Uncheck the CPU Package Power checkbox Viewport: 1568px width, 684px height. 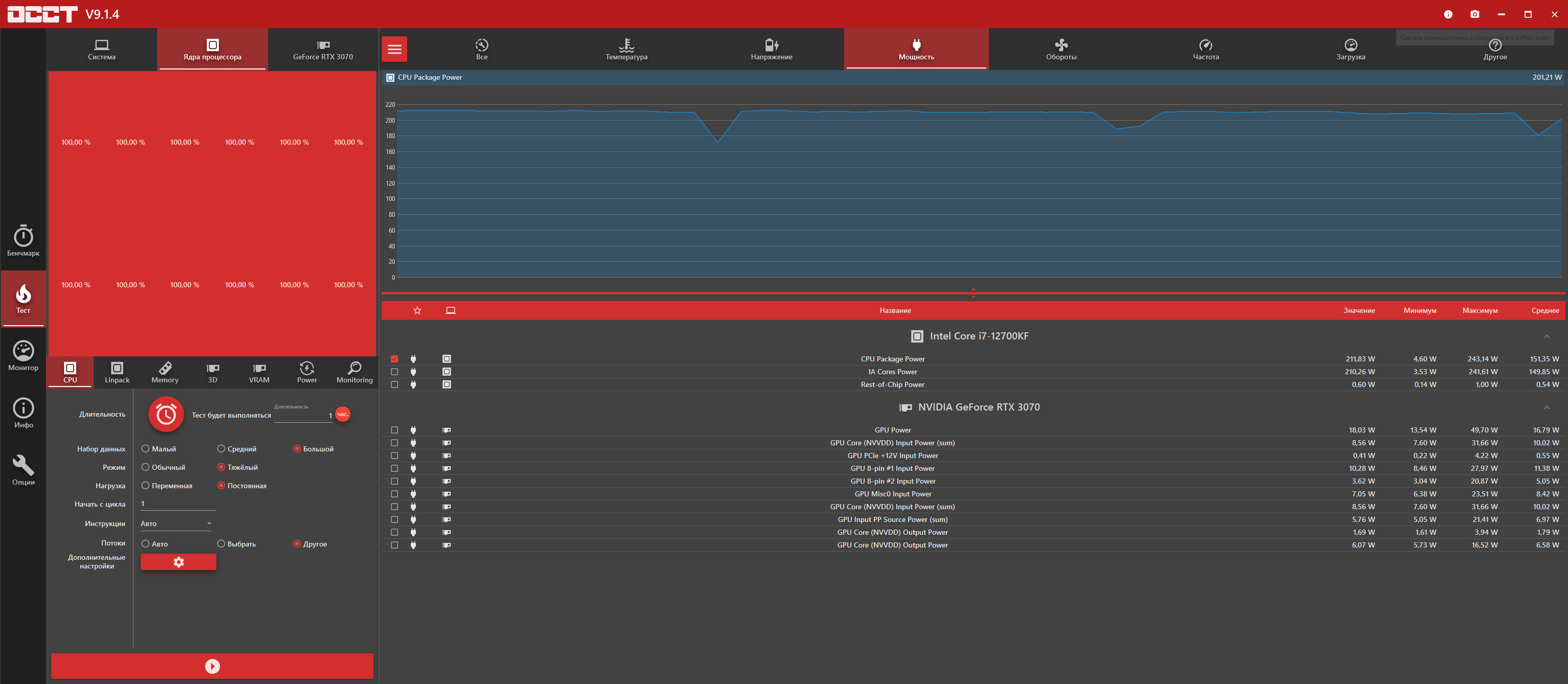tap(394, 359)
